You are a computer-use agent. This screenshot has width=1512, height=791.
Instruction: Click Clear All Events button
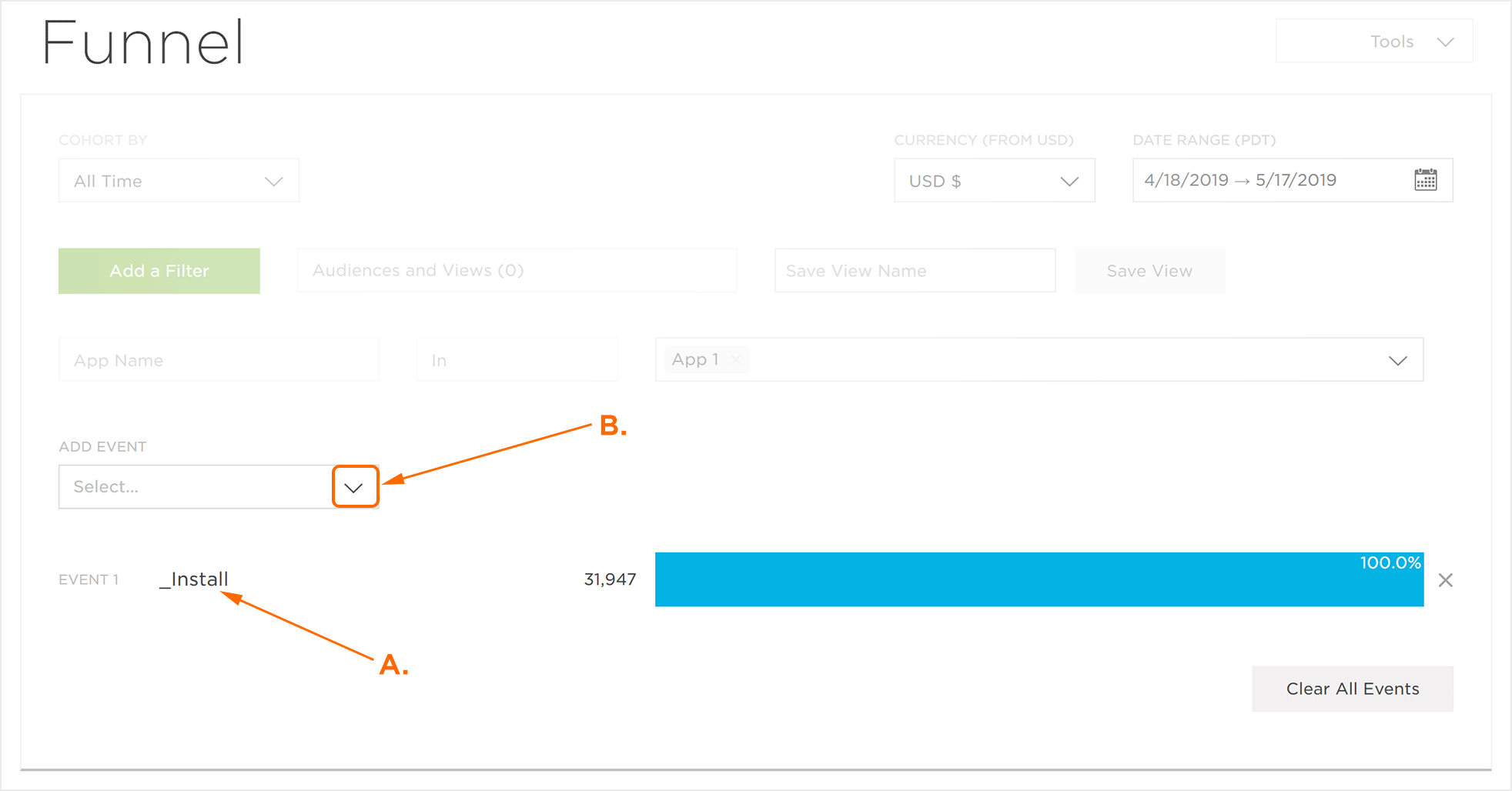point(1352,689)
